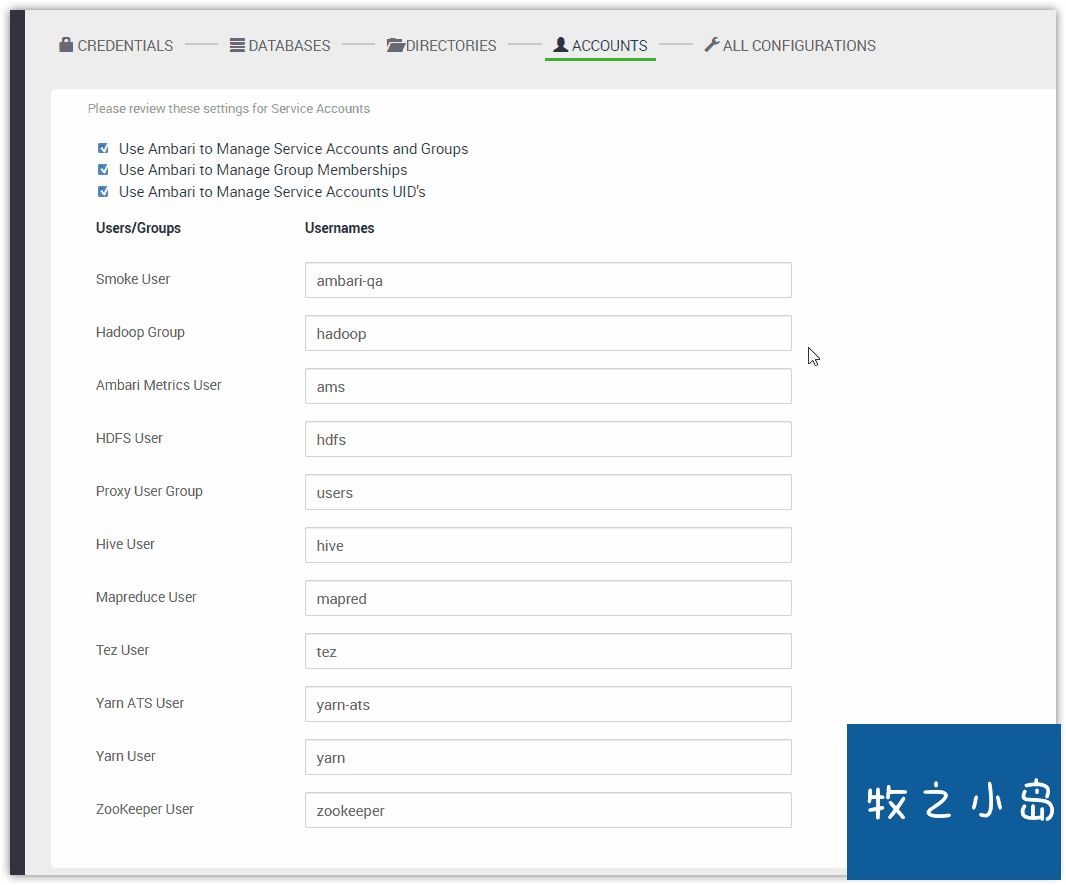The height and width of the screenshot is (885, 1066).
Task: Click the Hadoop Group input field
Action: 548,333
